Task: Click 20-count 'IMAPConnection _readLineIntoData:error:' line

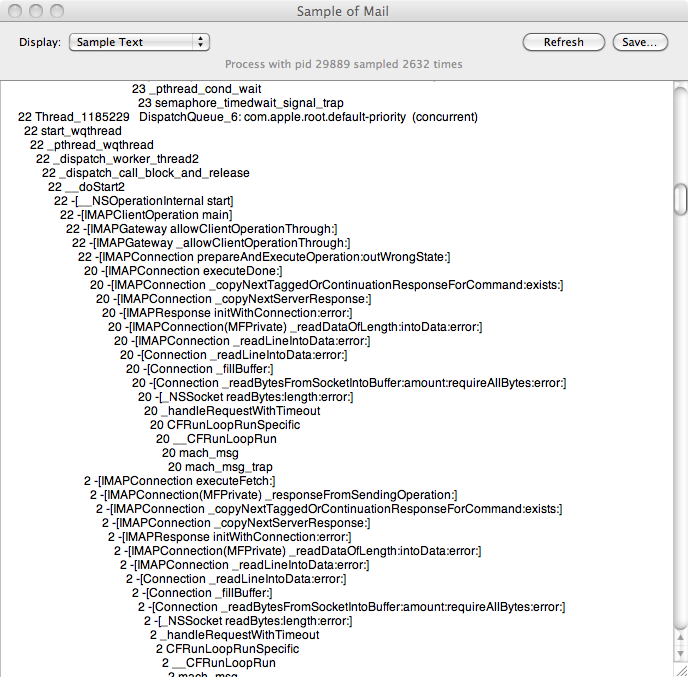Action: 242,341
